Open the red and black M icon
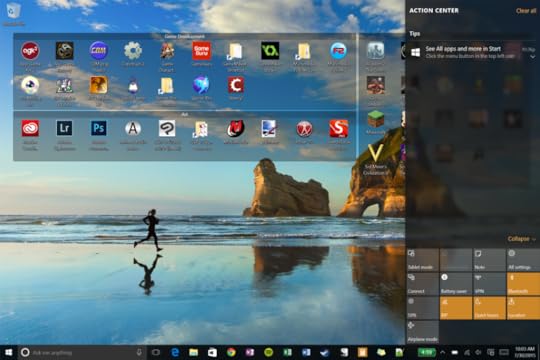 [x=236, y=128]
